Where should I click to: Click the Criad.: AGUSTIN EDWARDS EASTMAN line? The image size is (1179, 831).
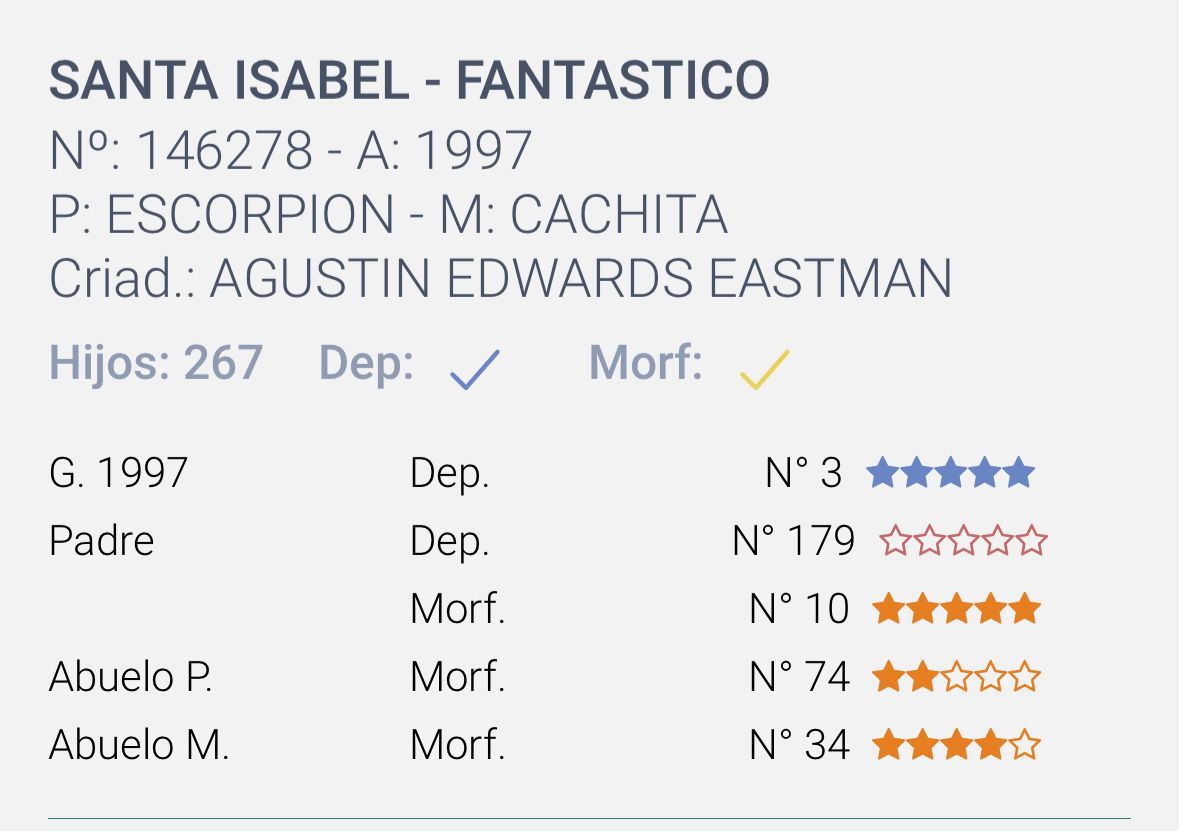(501, 278)
